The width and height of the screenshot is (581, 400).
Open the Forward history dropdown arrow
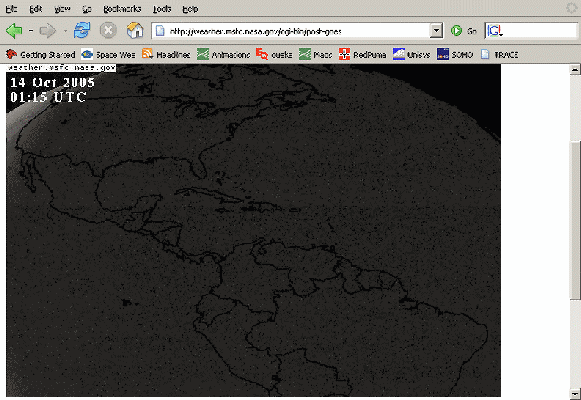(x=65, y=31)
